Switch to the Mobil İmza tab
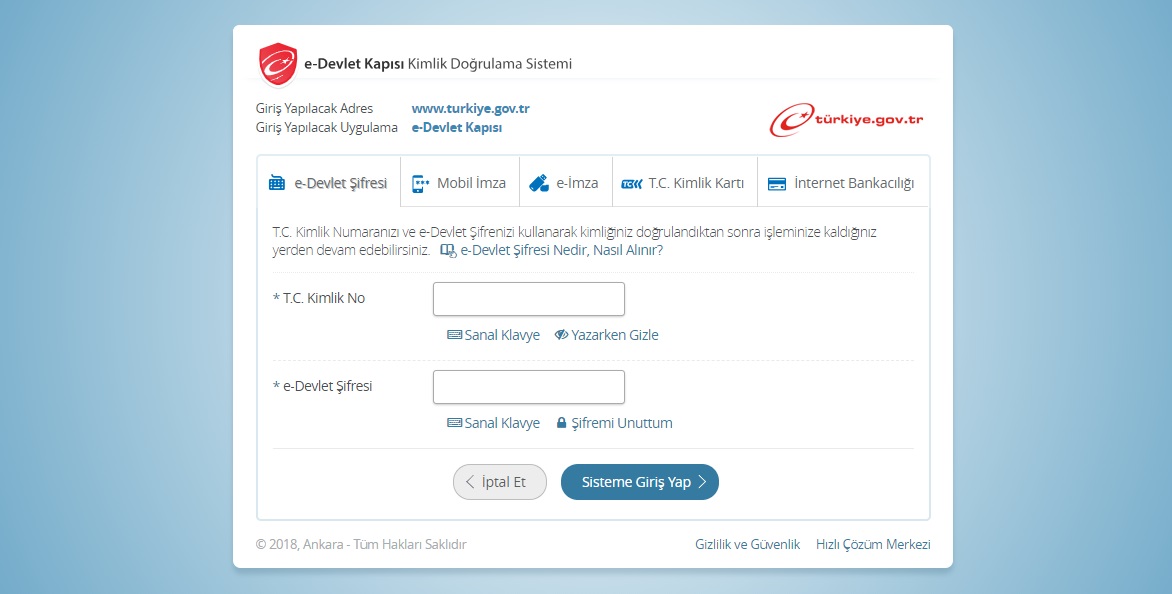Screen dimensions: 1172x594 (x=460, y=182)
